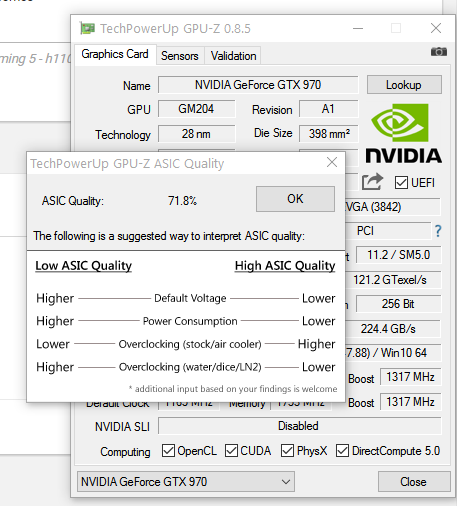This screenshot has width=457, height=506.
Task: Click the GPU field showing GM204
Action: tap(196, 109)
